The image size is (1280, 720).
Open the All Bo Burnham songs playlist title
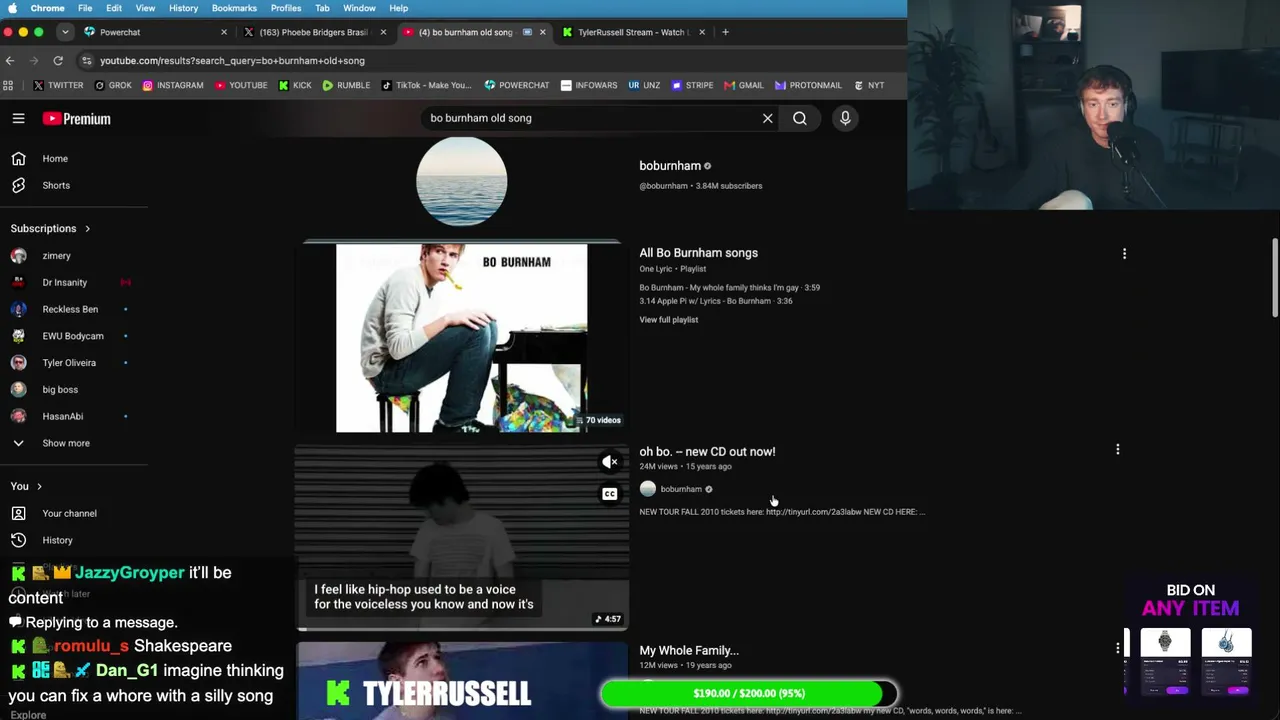click(x=699, y=253)
